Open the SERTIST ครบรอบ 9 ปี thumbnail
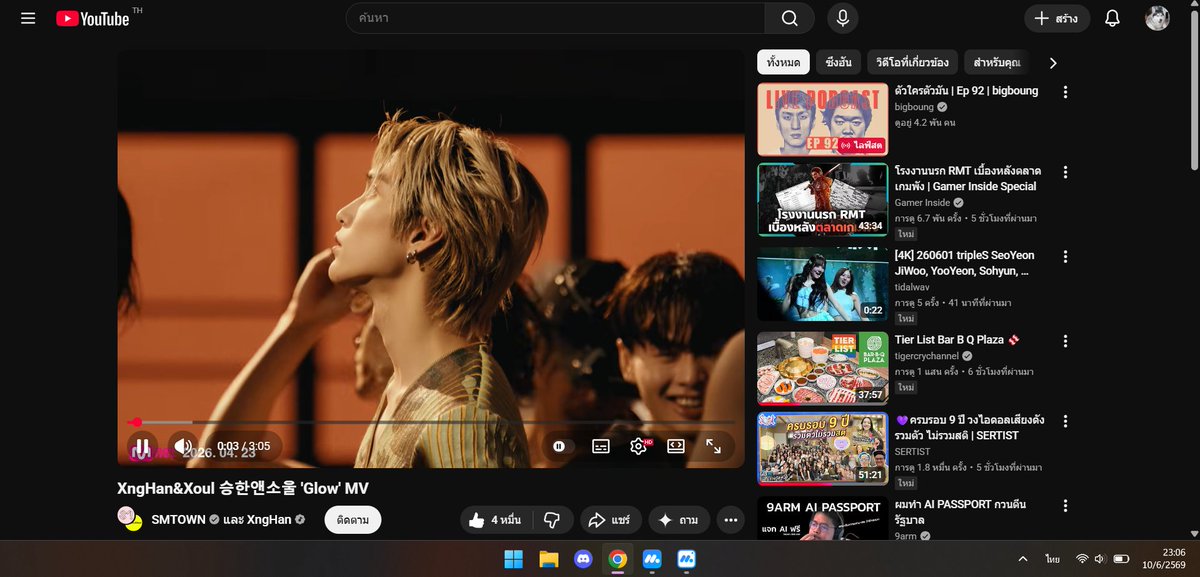1200x577 pixels. 822,448
